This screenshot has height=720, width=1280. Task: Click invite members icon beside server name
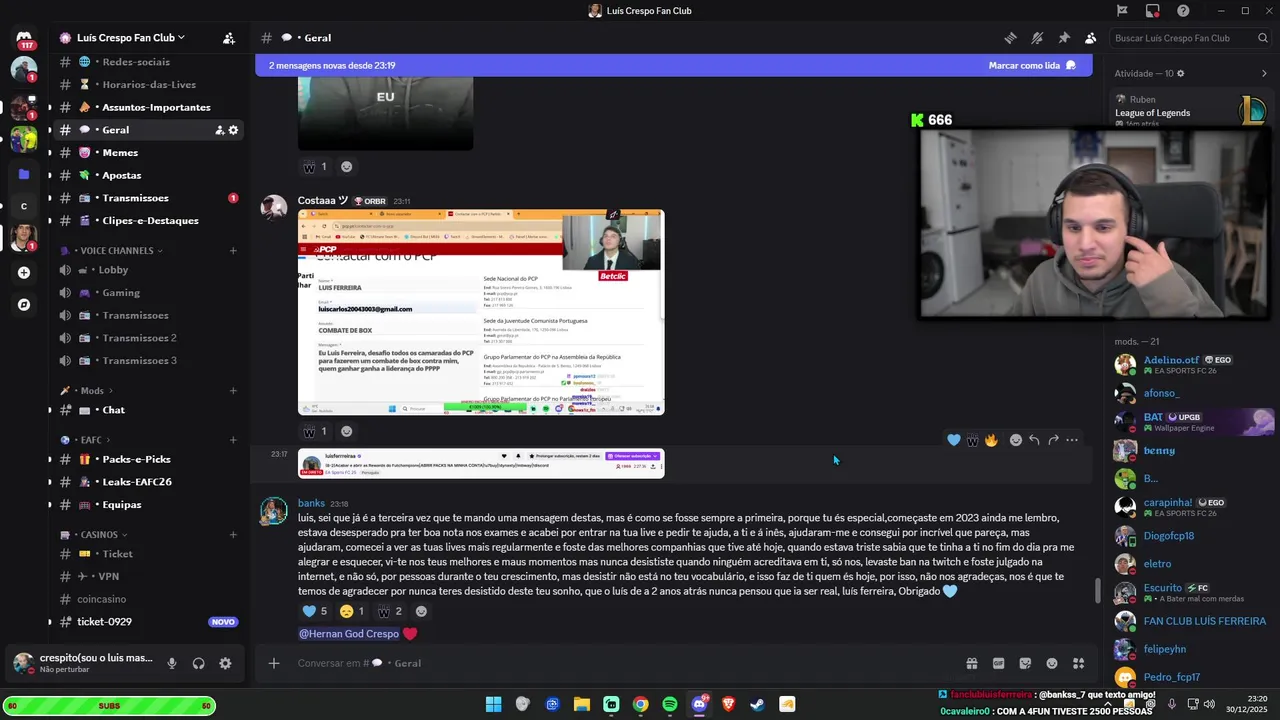(229, 38)
